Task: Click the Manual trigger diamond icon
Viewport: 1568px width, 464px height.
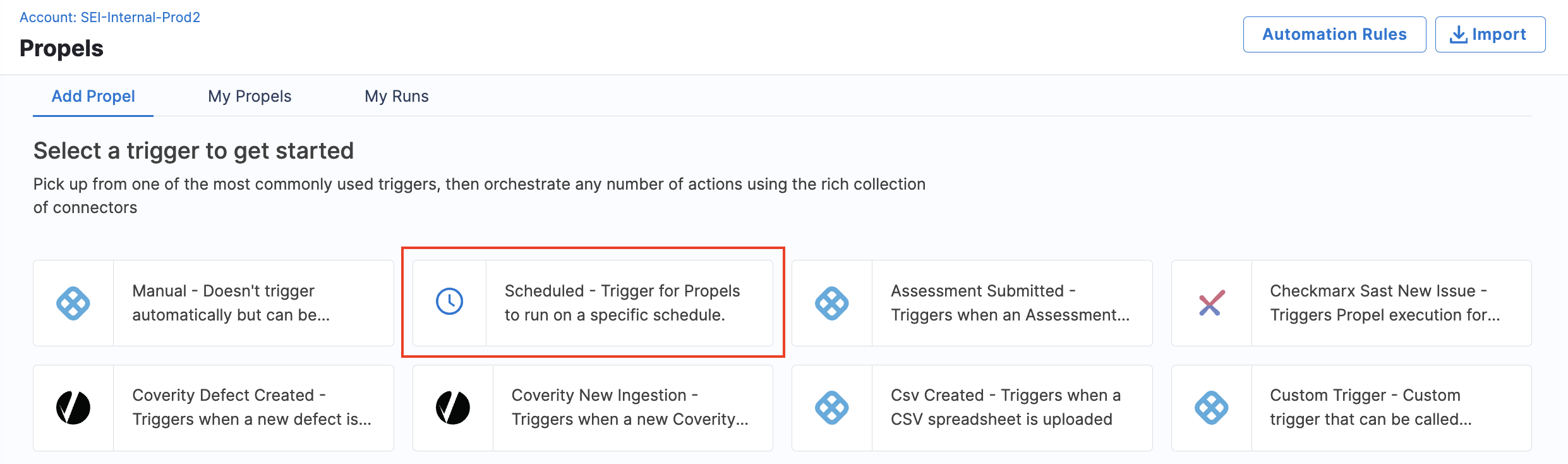Action: (x=73, y=303)
